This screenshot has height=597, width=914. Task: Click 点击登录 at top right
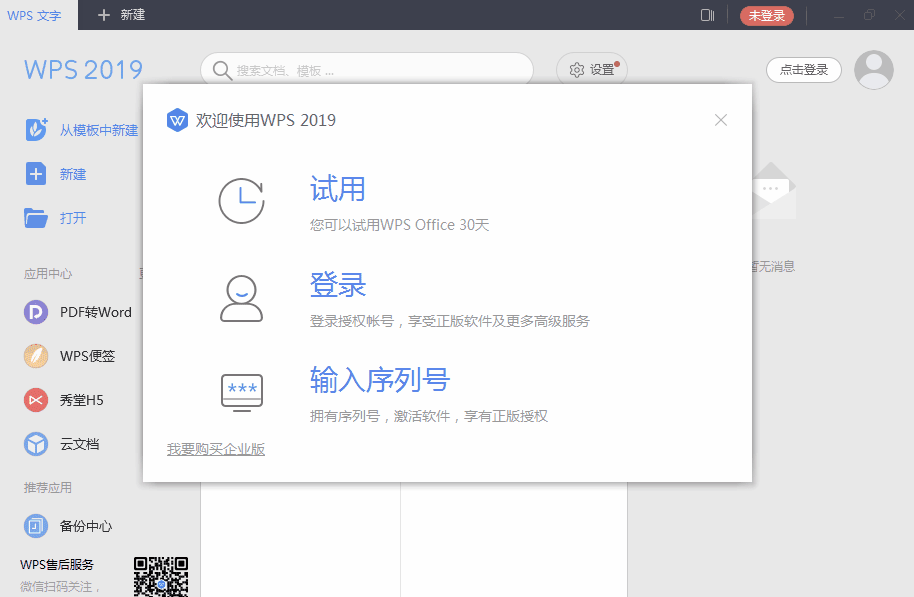[803, 69]
